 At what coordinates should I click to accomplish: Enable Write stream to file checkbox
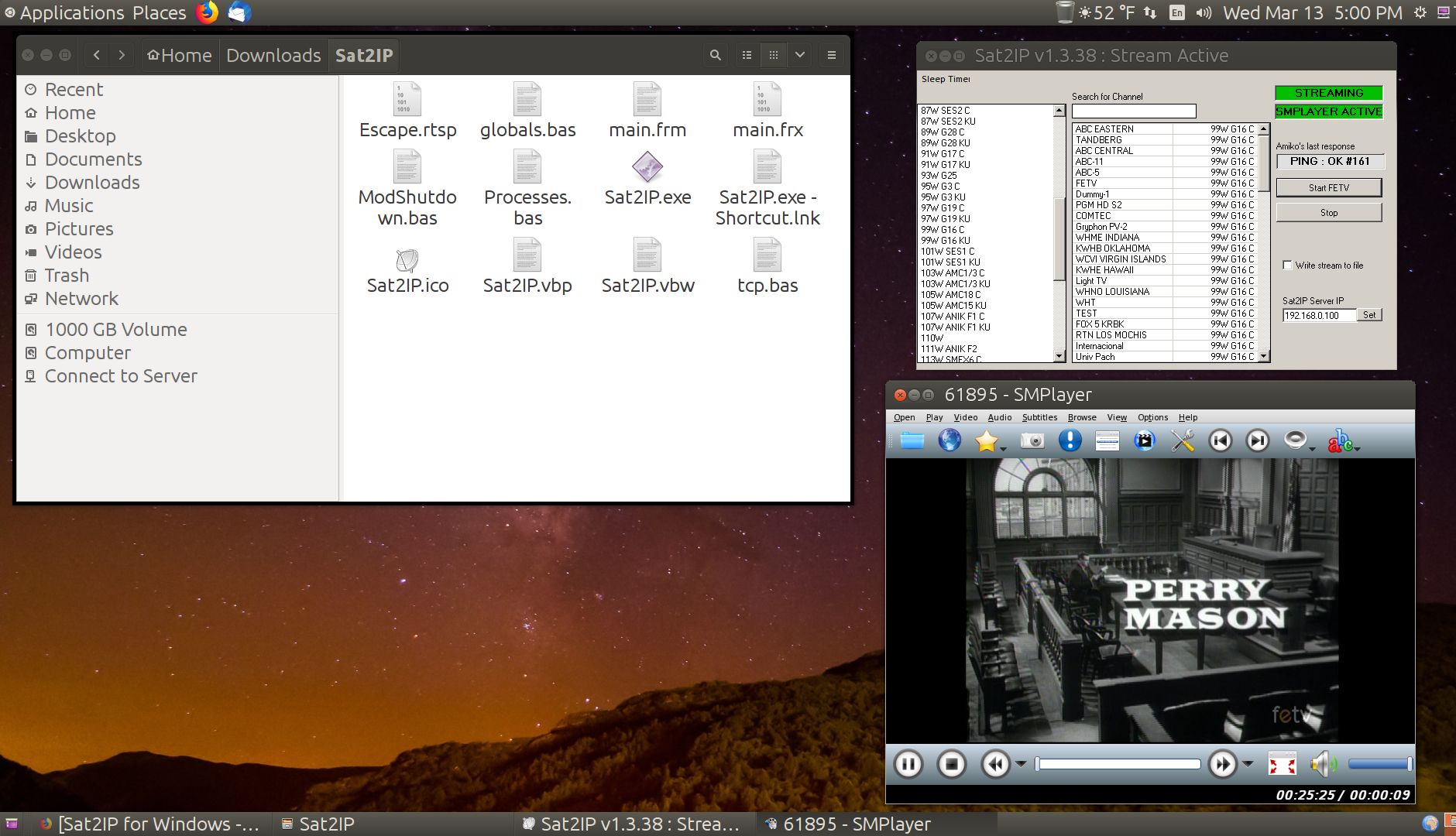tap(1288, 266)
